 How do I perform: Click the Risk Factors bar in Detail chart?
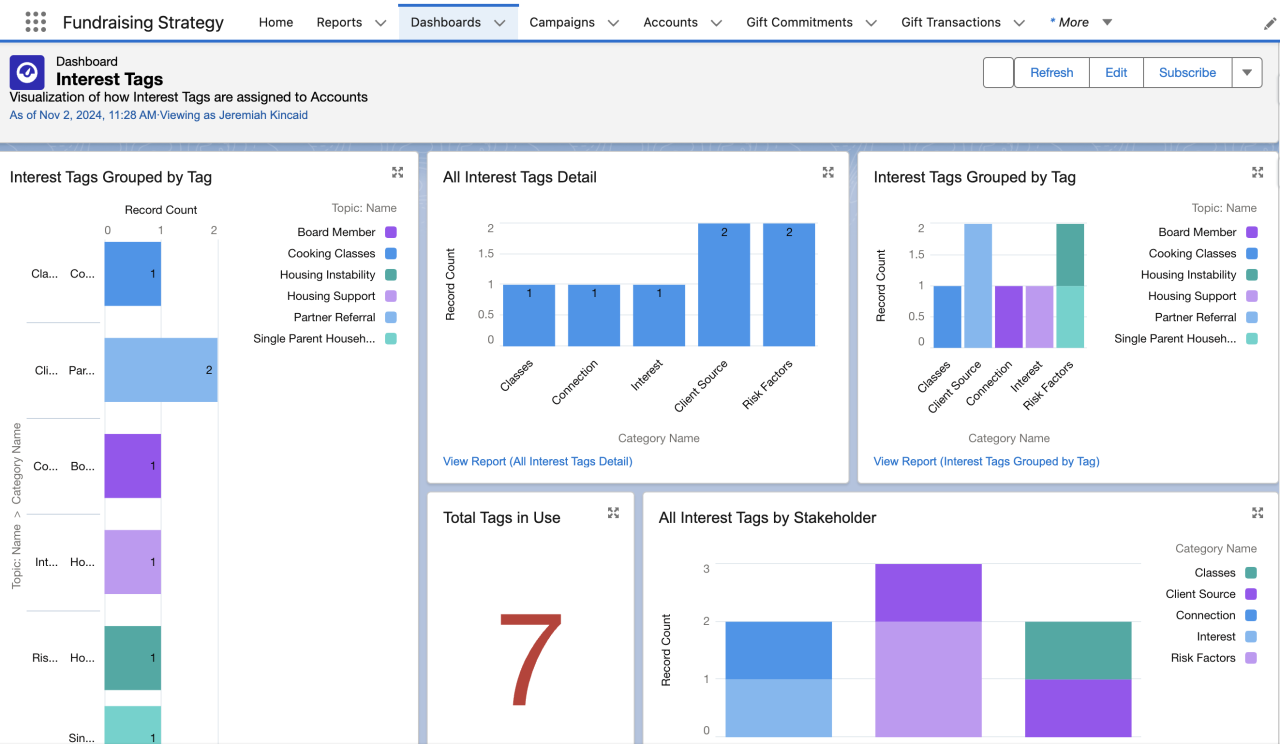click(x=789, y=285)
